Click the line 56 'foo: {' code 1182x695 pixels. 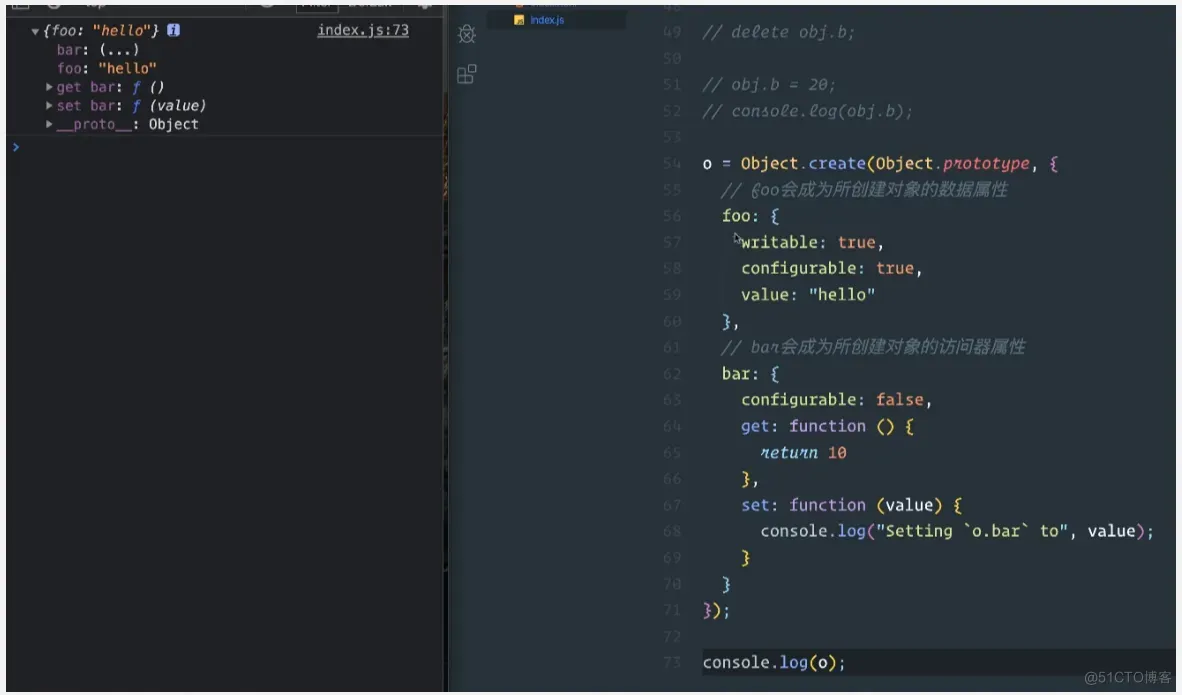[x=750, y=216]
